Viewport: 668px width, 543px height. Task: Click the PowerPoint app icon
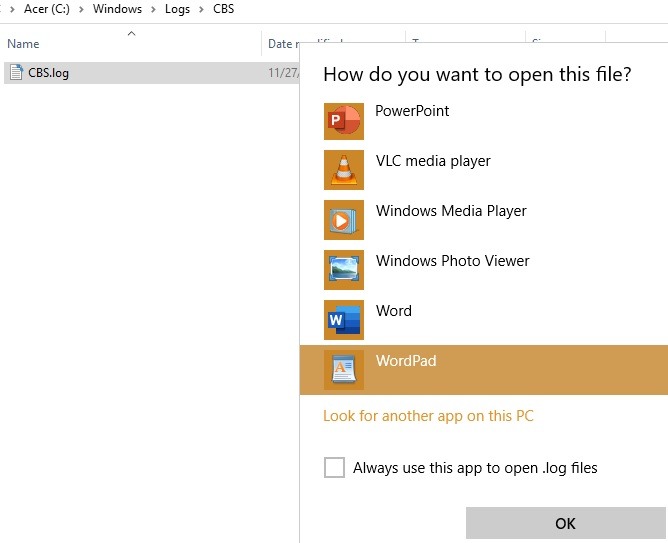(344, 120)
